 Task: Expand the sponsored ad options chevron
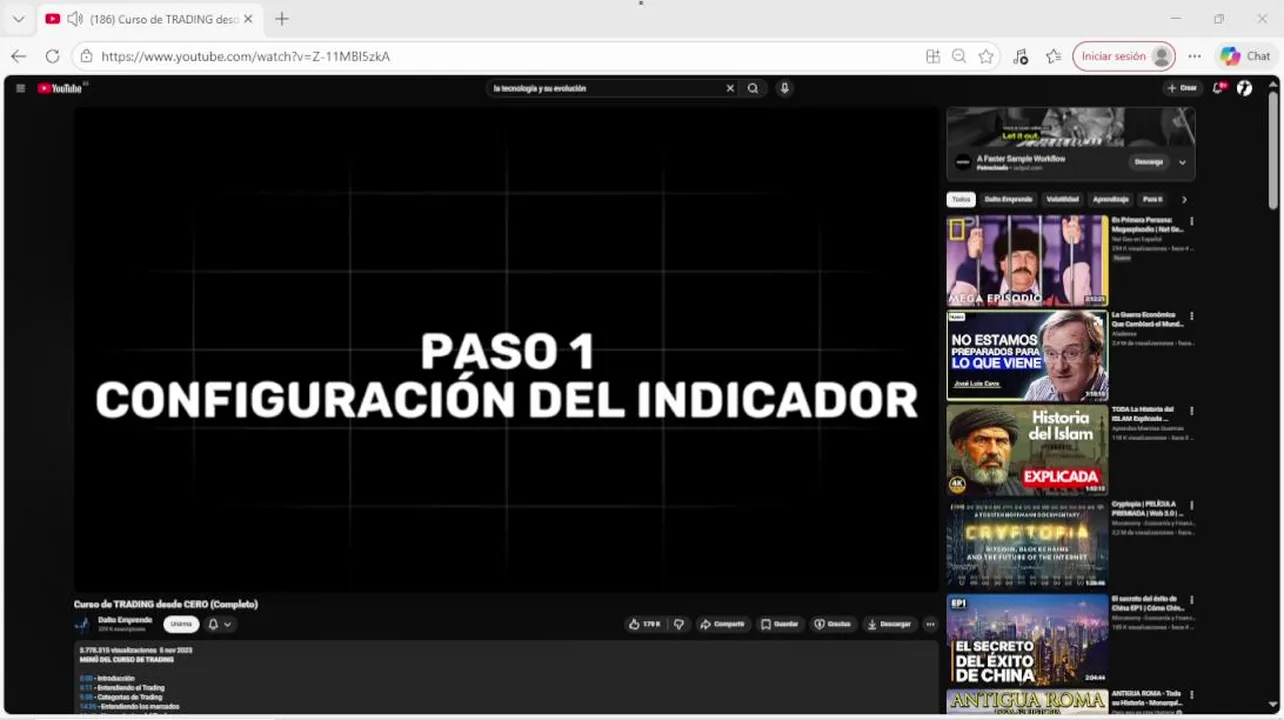[1182, 162]
